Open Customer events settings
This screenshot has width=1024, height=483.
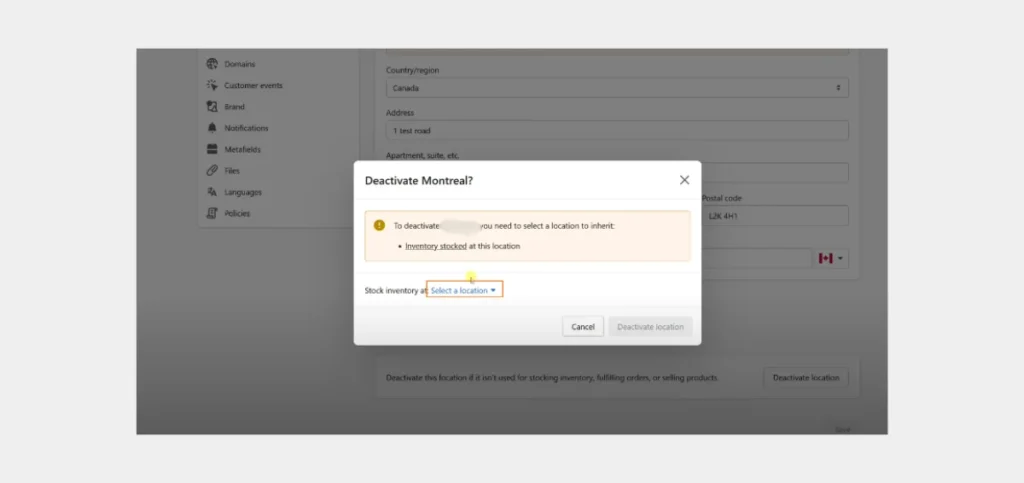[x=253, y=86]
